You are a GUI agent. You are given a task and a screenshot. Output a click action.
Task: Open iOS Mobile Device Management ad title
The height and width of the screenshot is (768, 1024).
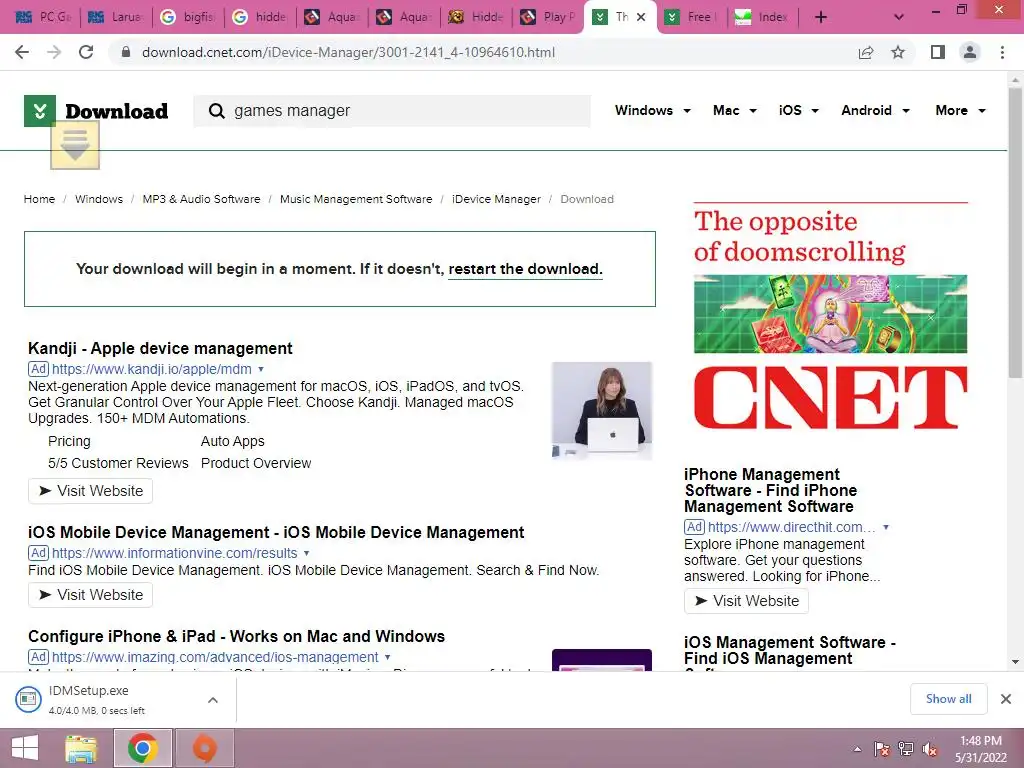[x=276, y=532]
